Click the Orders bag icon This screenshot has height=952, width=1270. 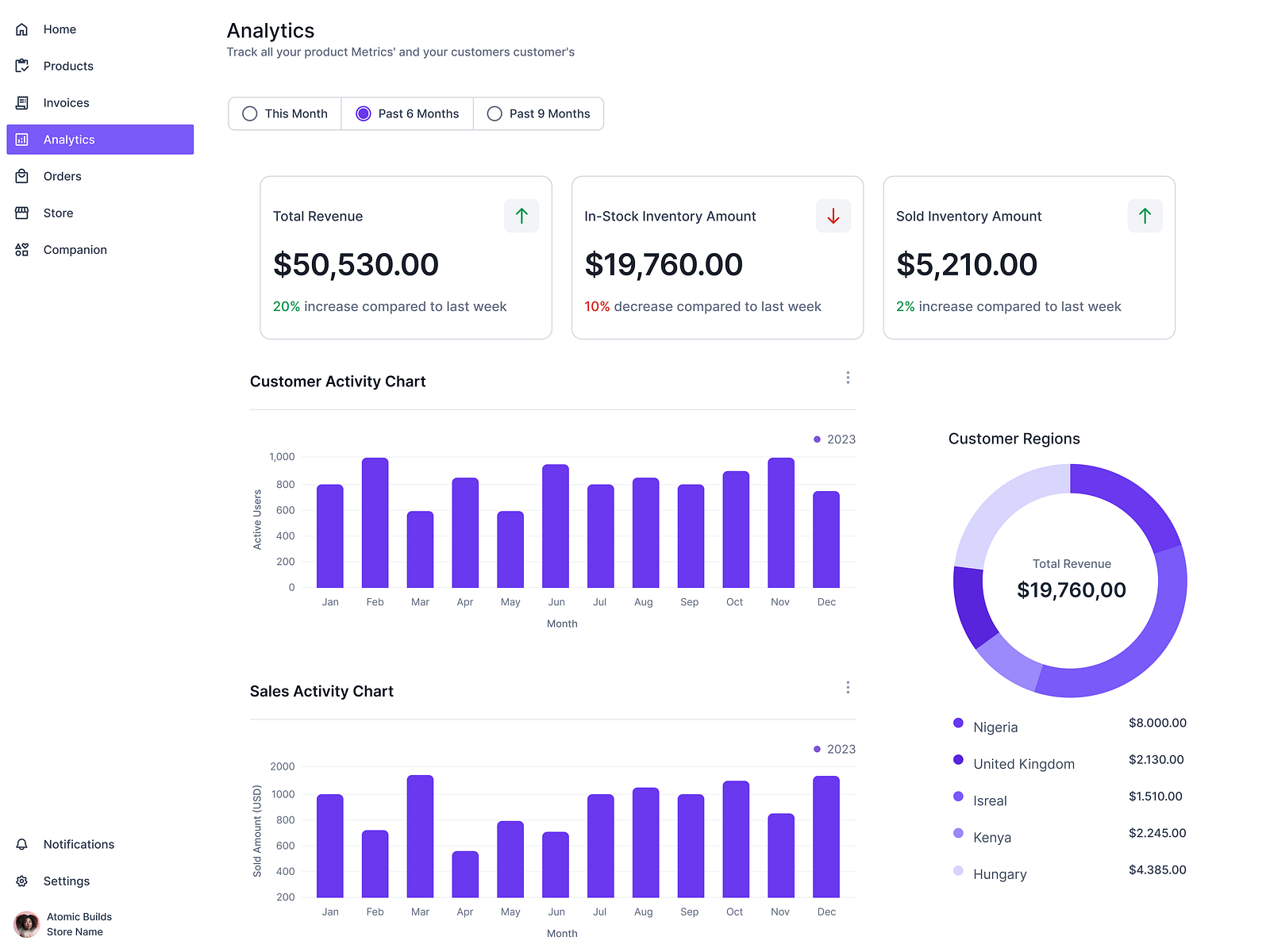click(22, 176)
